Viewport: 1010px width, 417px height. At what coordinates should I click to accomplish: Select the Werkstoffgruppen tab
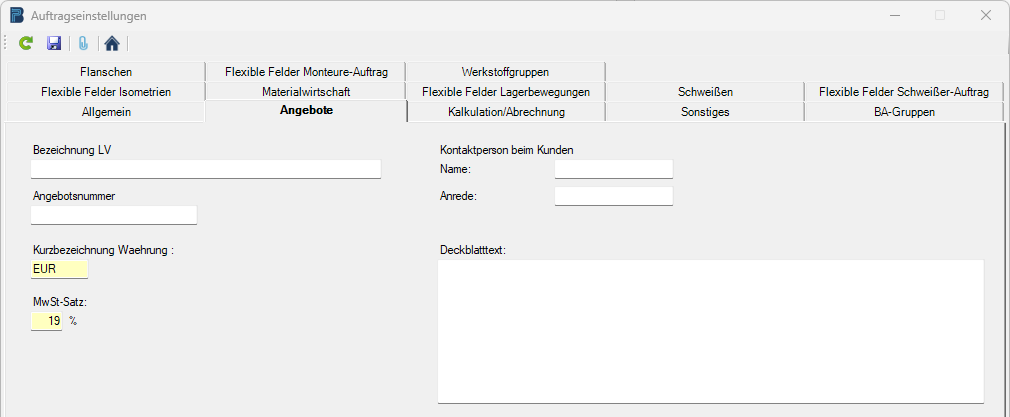[x=505, y=72]
